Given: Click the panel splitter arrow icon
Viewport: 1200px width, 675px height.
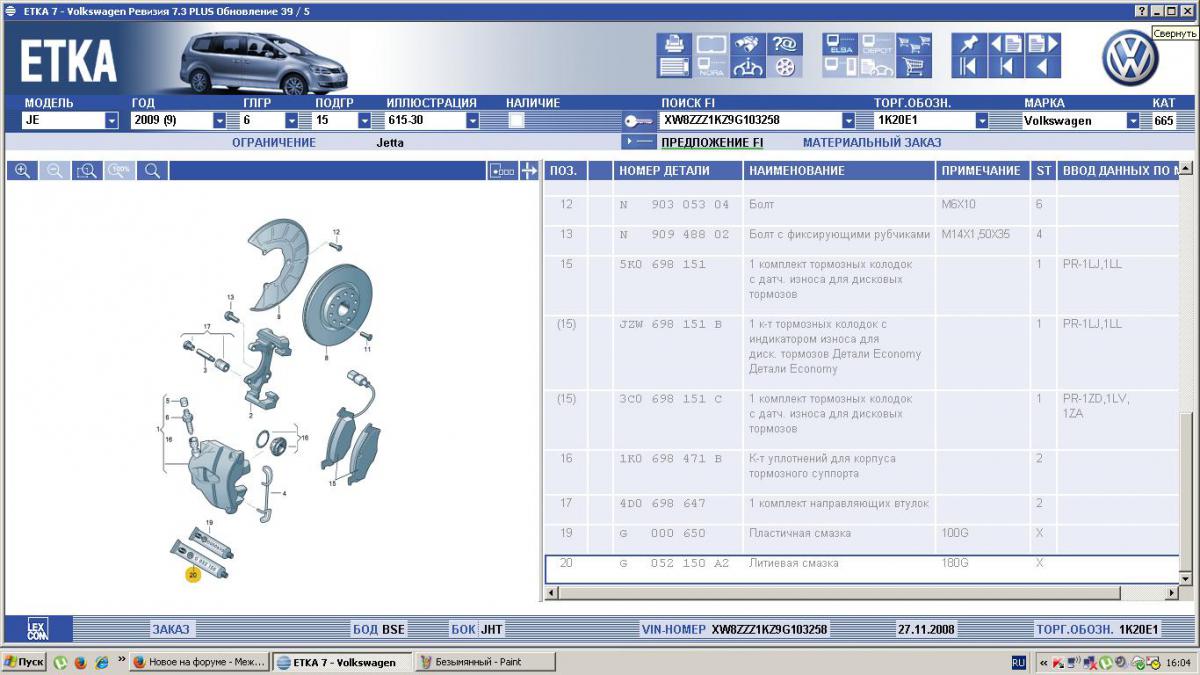Looking at the screenshot, I should click(x=529, y=171).
